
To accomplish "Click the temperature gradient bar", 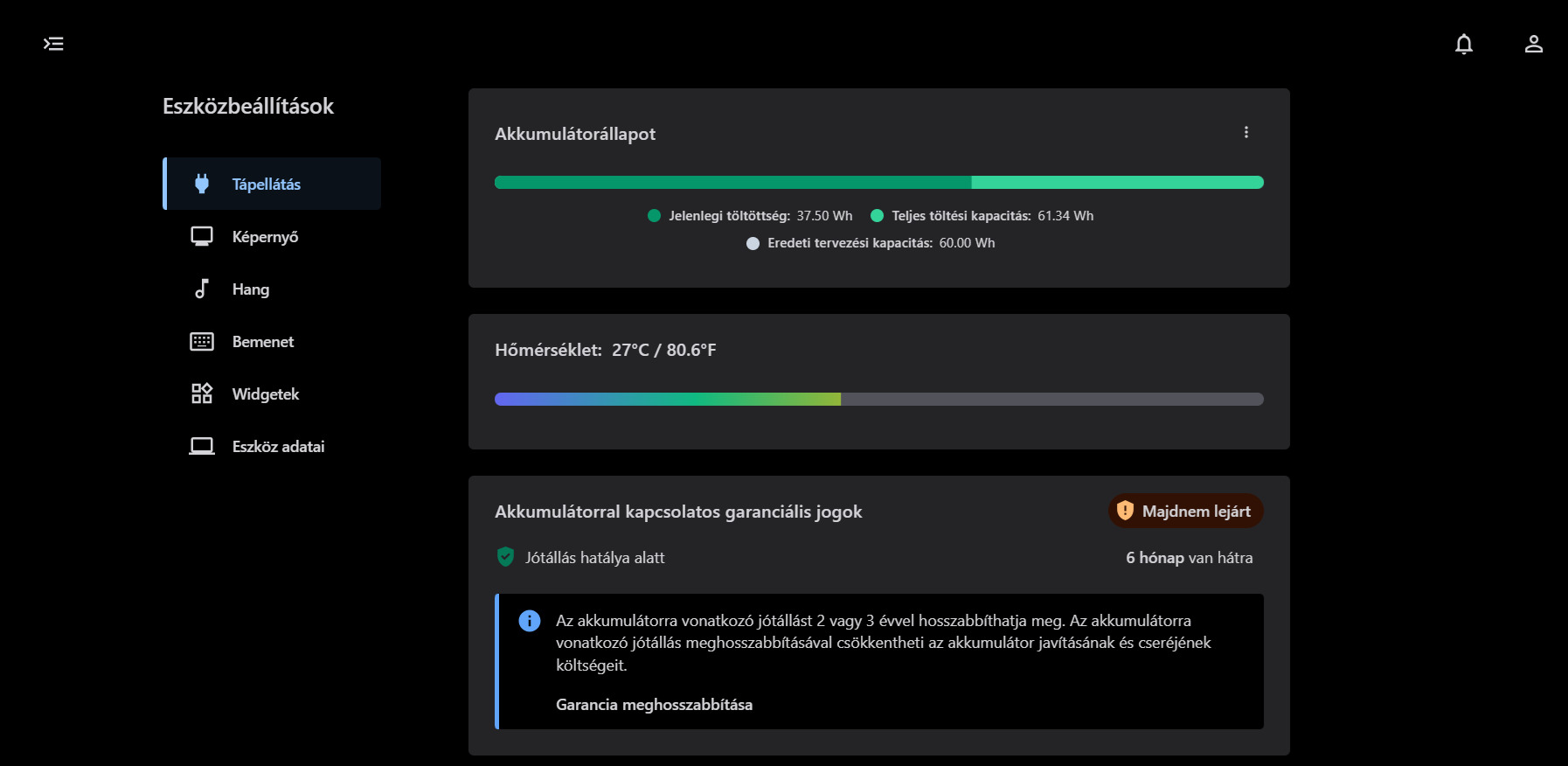I will pyautogui.click(x=878, y=400).
